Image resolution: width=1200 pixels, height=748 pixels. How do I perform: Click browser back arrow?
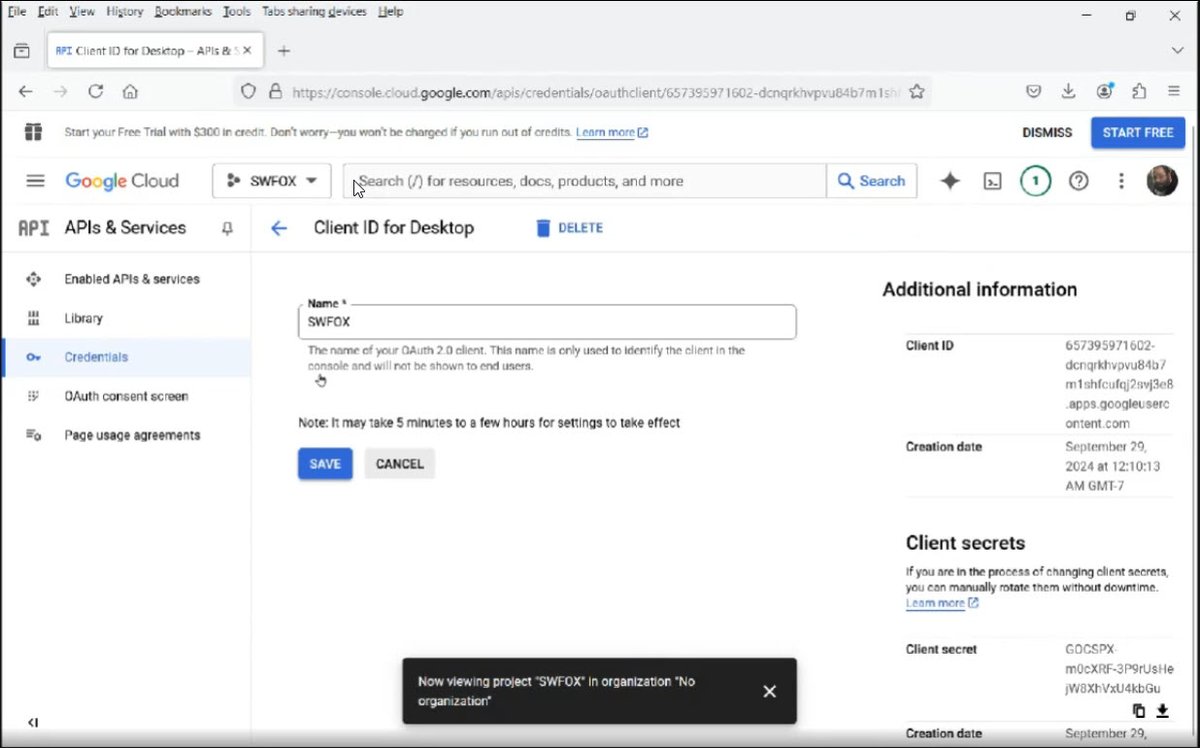(26, 91)
